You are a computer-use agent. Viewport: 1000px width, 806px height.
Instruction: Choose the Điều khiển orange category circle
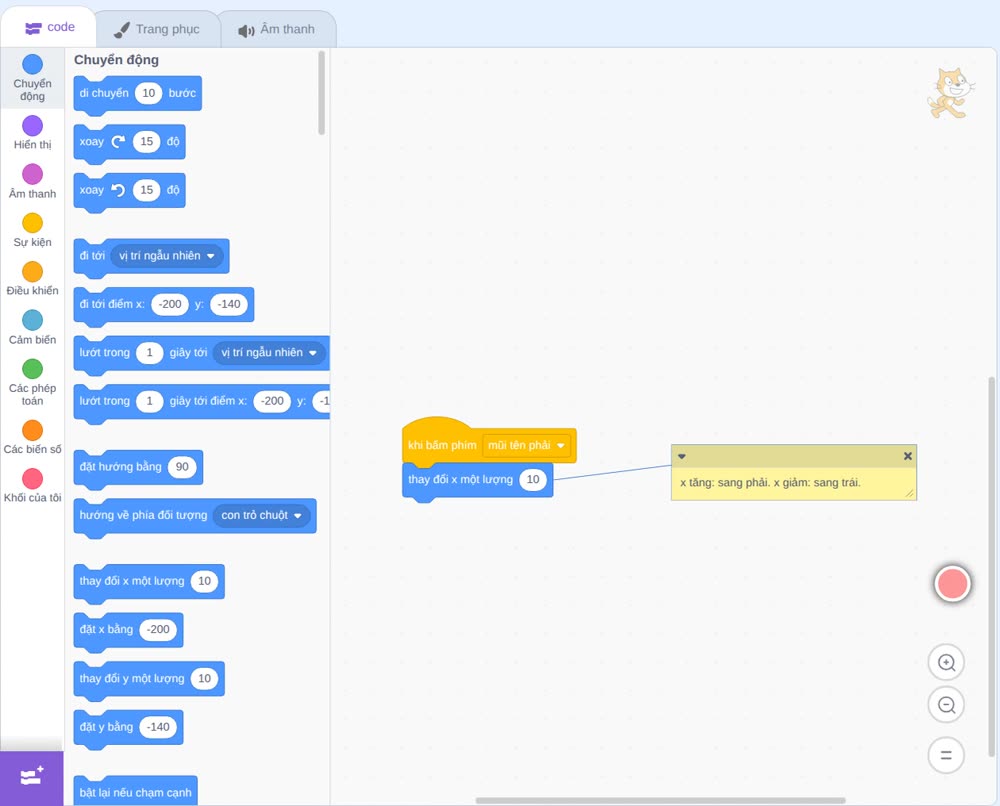click(33, 272)
